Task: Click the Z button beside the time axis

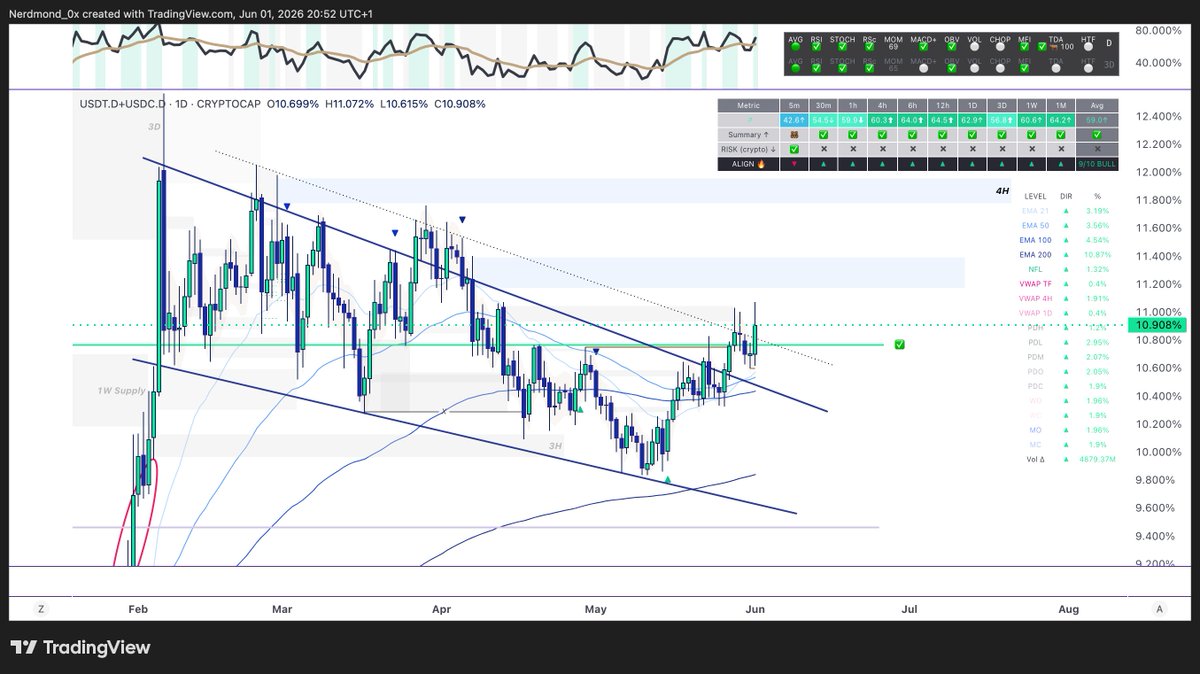Action: point(41,608)
